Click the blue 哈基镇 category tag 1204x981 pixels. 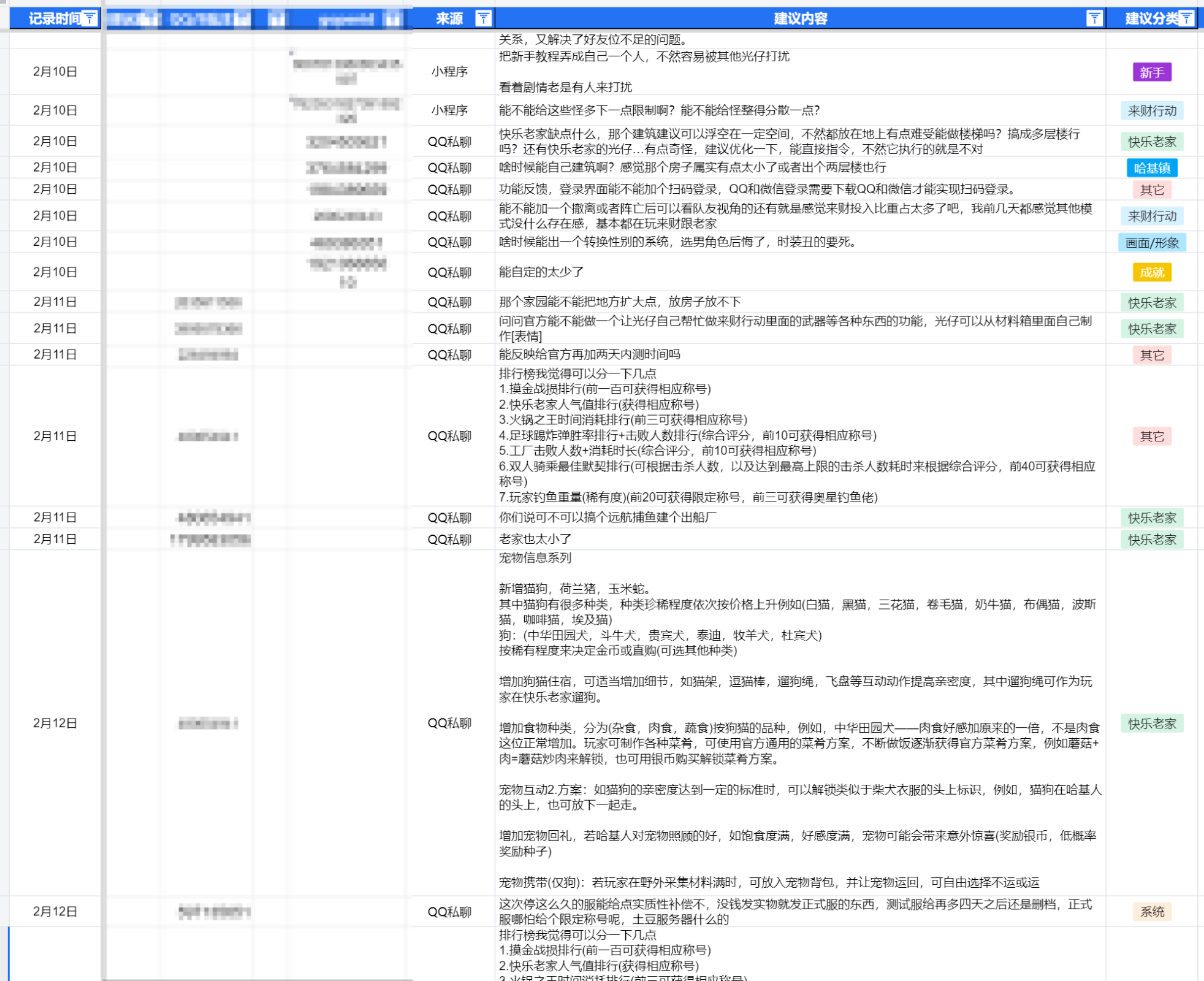[x=1152, y=167]
